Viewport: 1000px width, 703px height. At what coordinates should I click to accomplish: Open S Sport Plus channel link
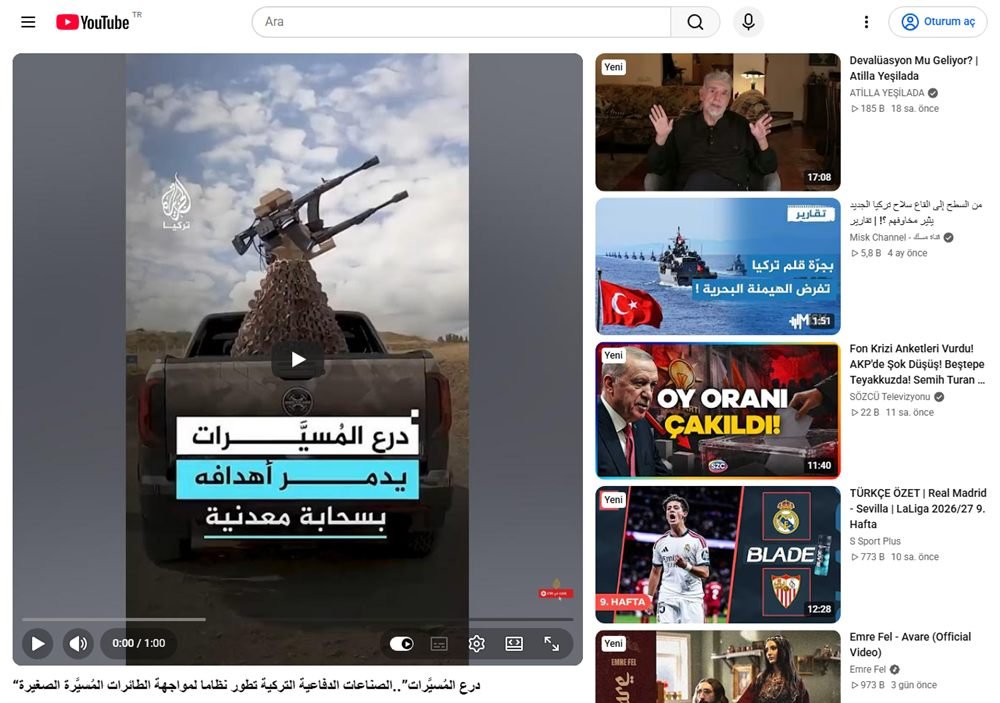(875, 541)
